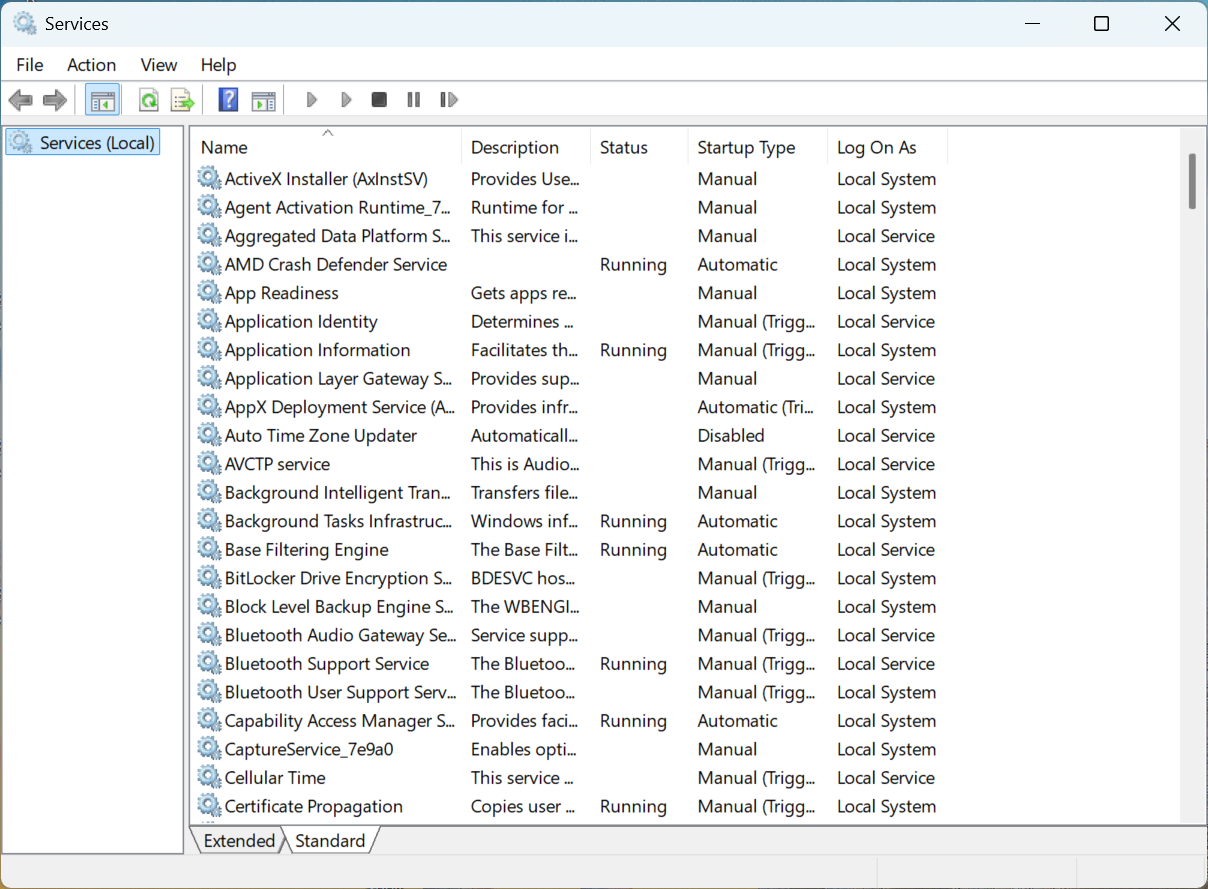This screenshot has width=1208, height=889.
Task: Sort by the Description column header
Action: (526, 147)
